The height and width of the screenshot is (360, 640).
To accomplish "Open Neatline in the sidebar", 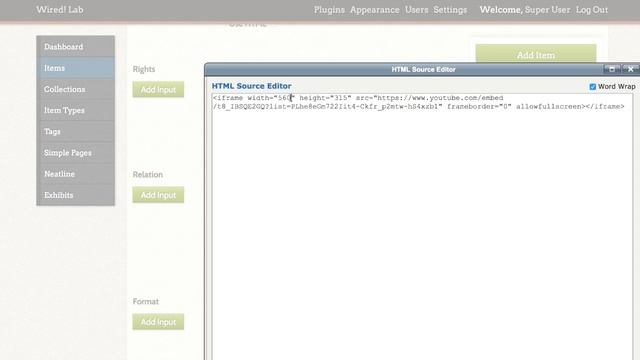I will (76, 174).
